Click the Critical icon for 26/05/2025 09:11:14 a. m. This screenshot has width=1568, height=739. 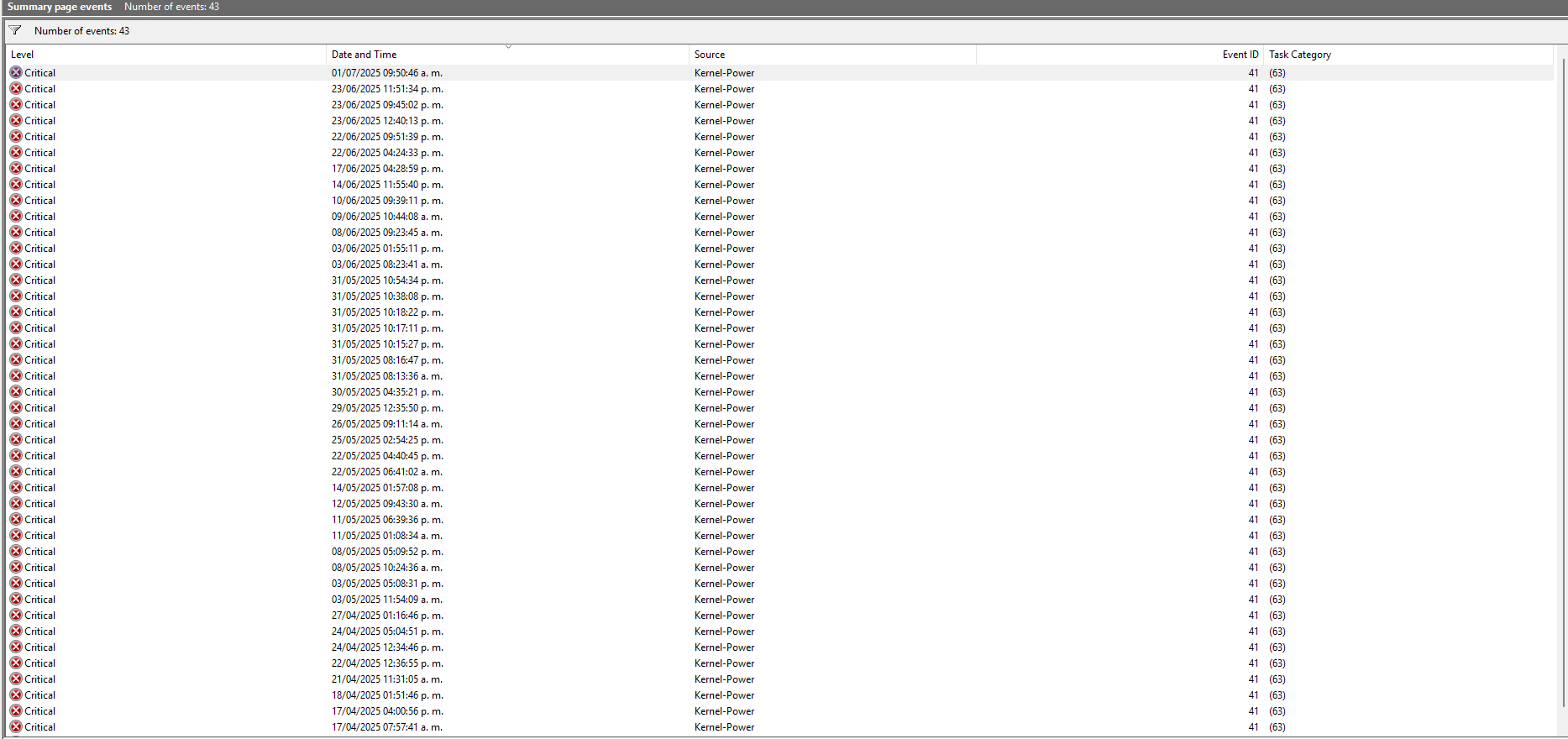tap(16, 424)
